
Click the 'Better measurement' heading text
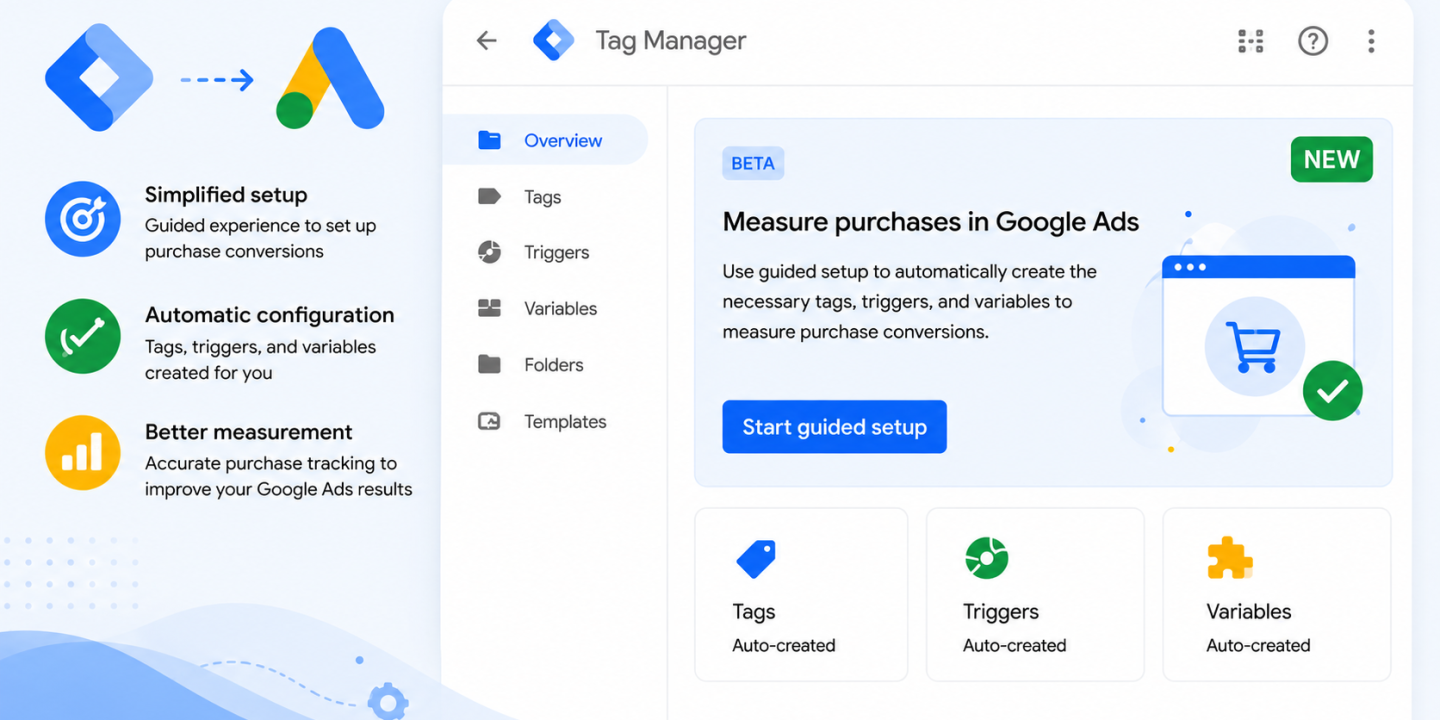(249, 432)
